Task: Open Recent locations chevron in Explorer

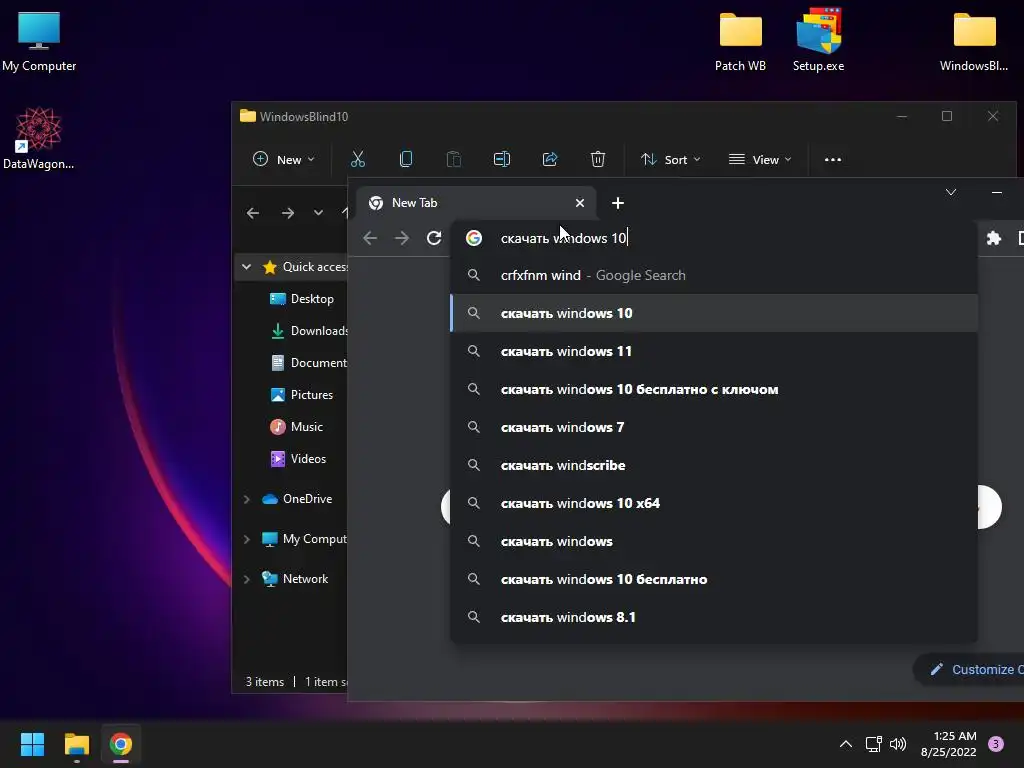Action: coord(318,213)
